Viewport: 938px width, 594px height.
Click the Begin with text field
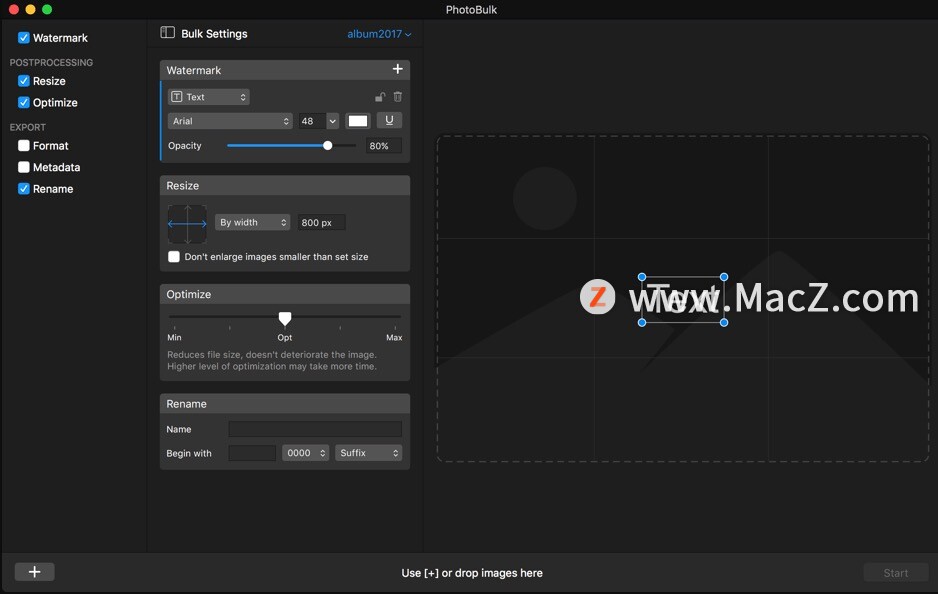pyautogui.click(x=252, y=453)
